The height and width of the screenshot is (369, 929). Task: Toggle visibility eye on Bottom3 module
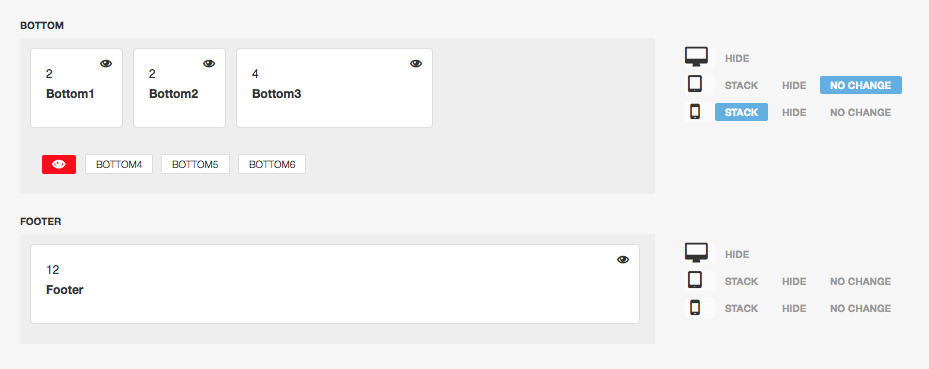pos(416,64)
